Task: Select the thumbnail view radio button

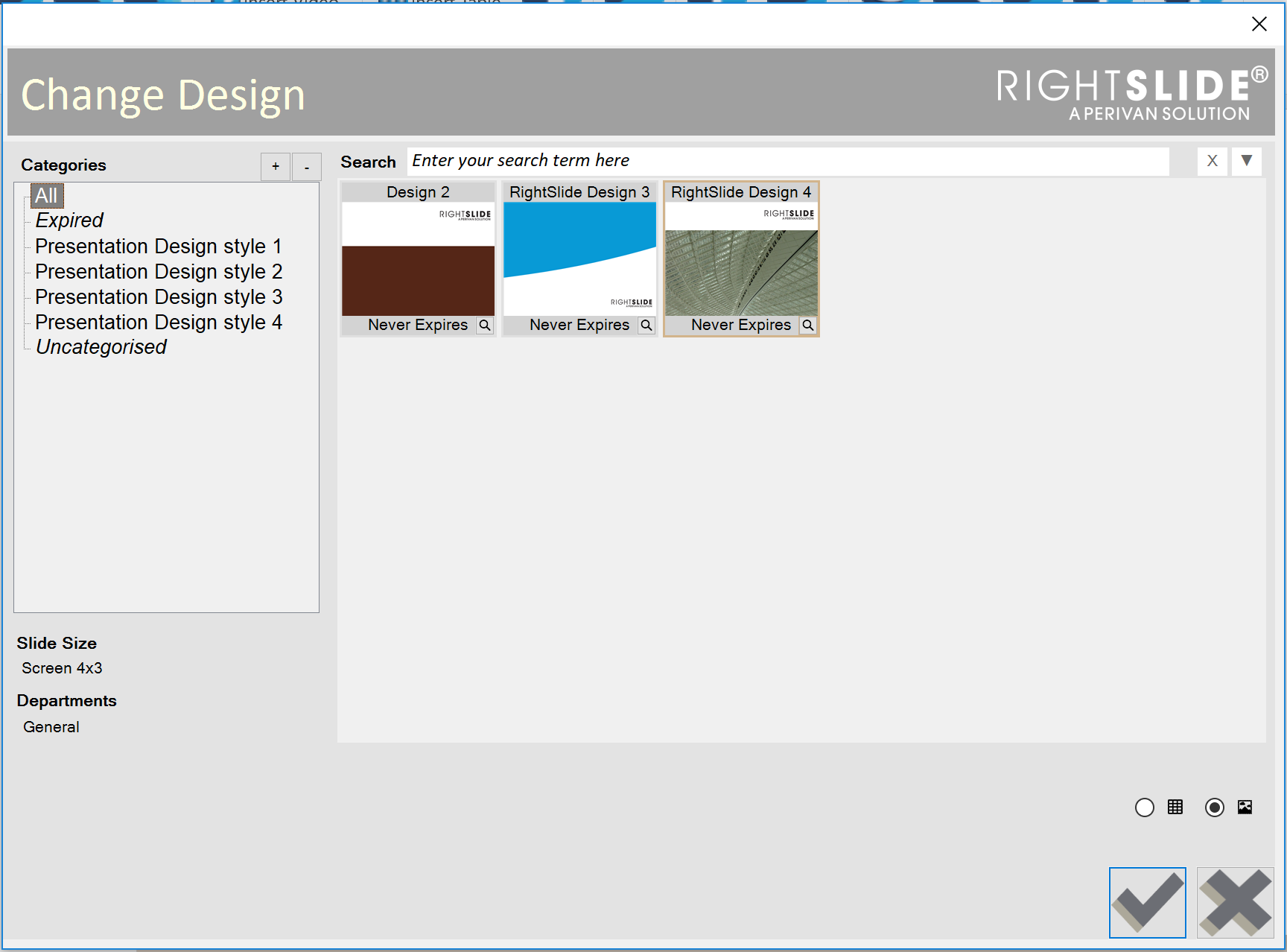Action: tap(1215, 807)
